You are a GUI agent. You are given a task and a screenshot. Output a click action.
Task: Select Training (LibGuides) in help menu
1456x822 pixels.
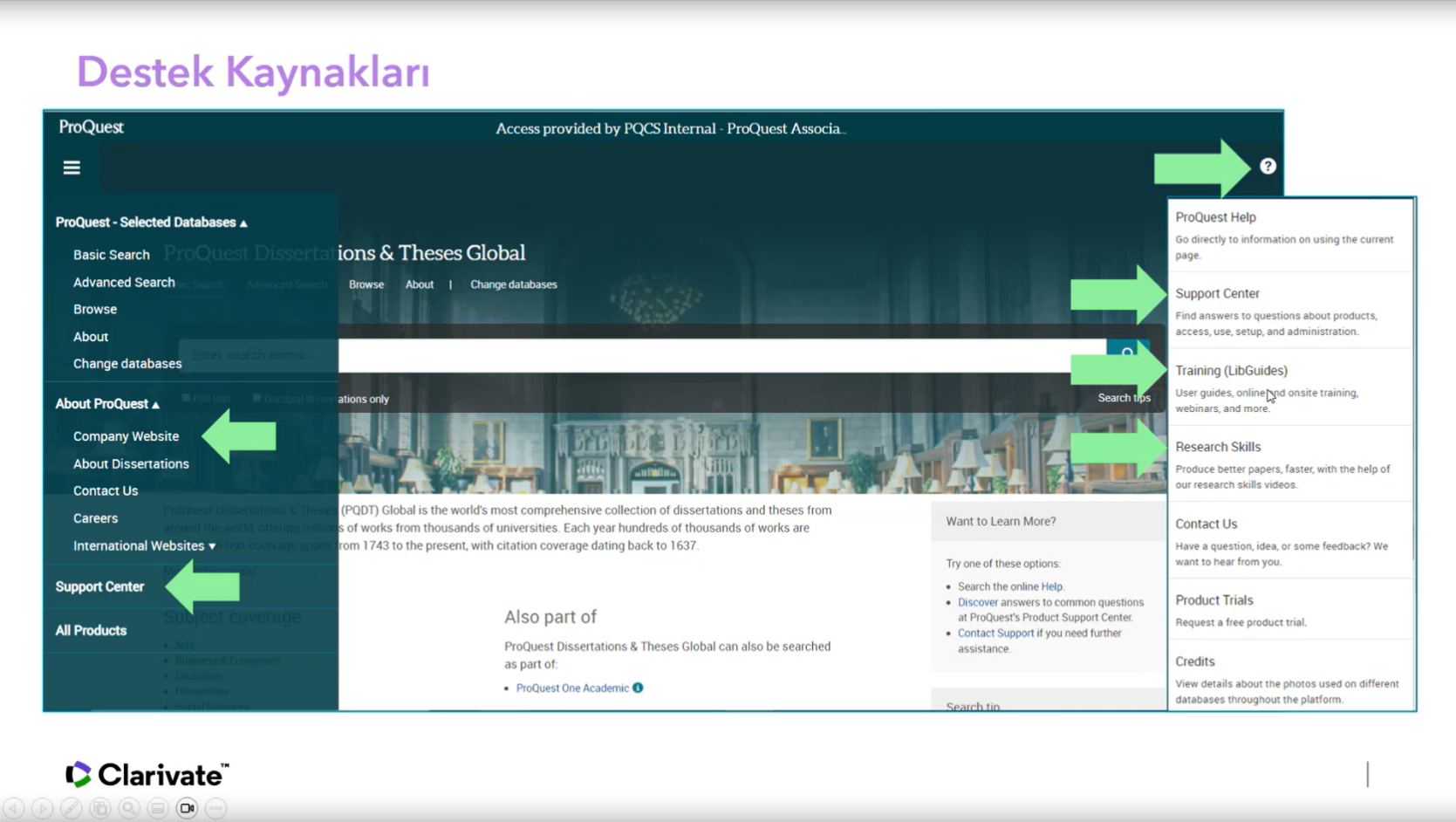tap(1230, 371)
